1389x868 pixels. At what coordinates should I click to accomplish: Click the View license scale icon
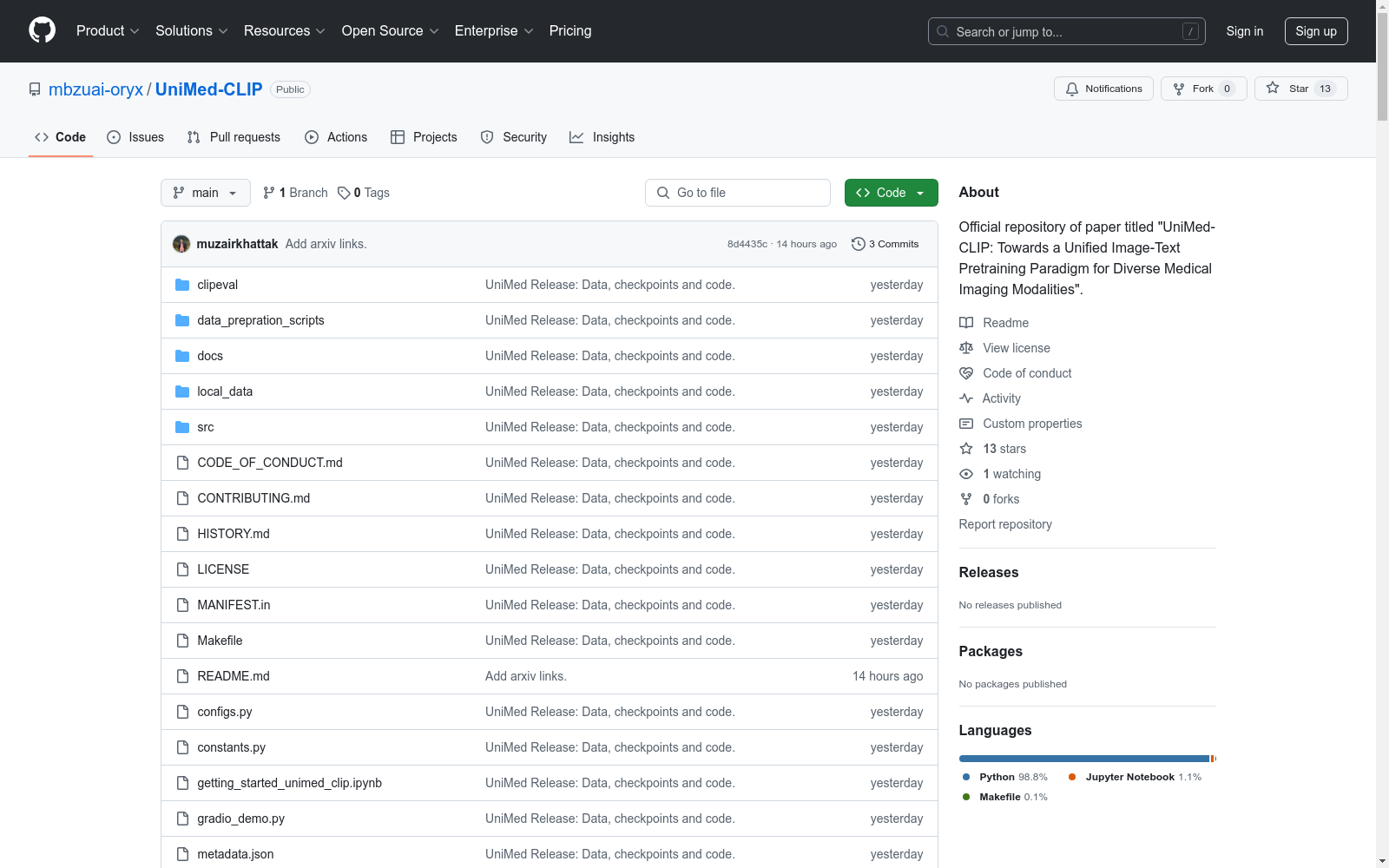[966, 348]
